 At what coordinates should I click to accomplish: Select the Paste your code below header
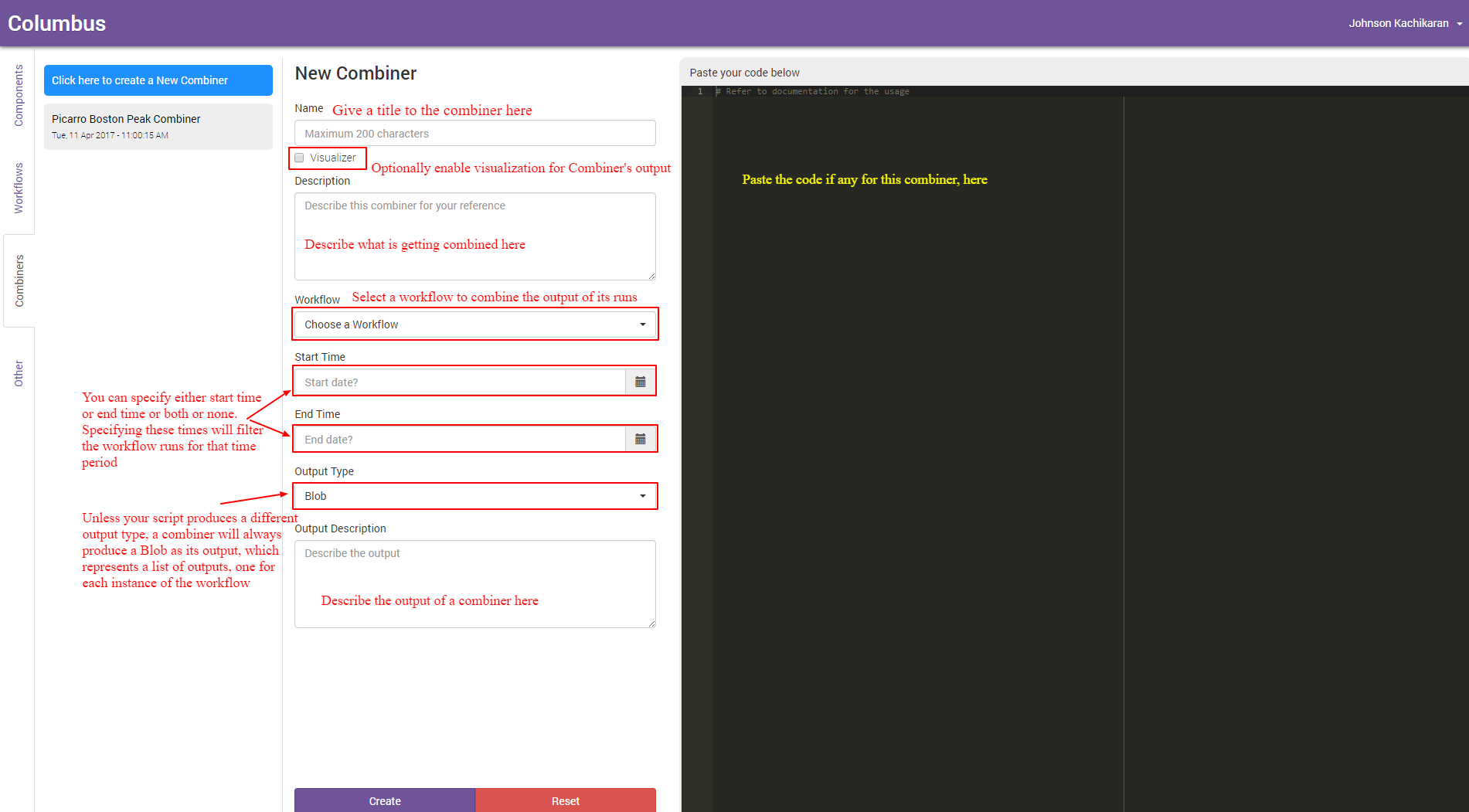tap(744, 73)
